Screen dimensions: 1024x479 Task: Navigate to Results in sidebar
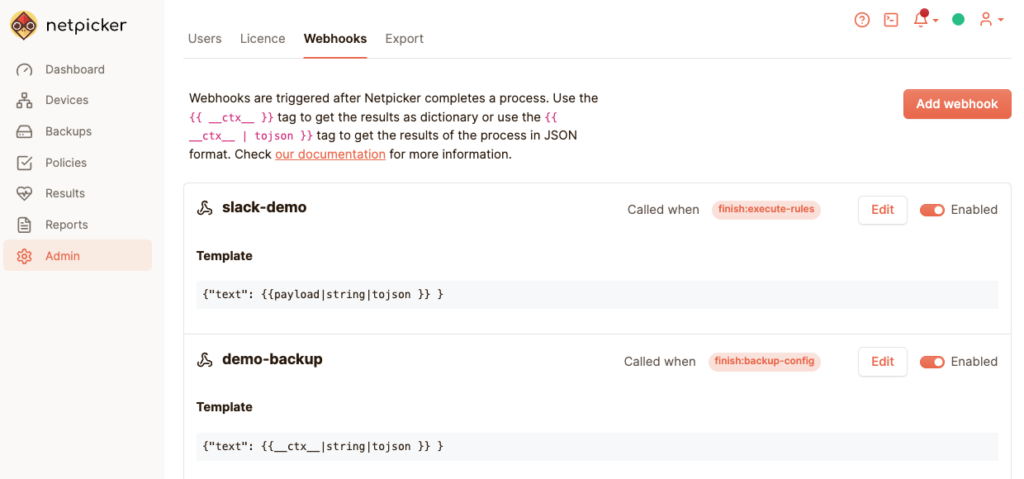point(65,193)
